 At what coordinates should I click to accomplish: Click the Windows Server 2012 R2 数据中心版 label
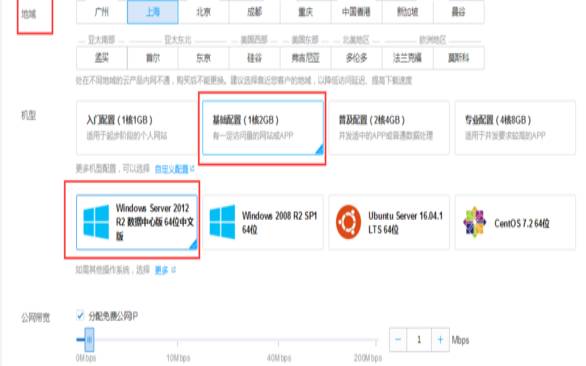(x=155, y=222)
